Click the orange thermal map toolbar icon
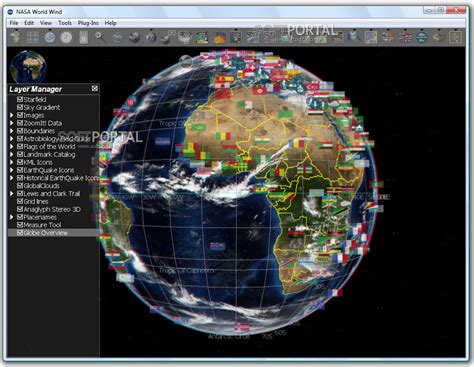Image resolution: width=474 pixels, height=367 pixels. click(219, 37)
